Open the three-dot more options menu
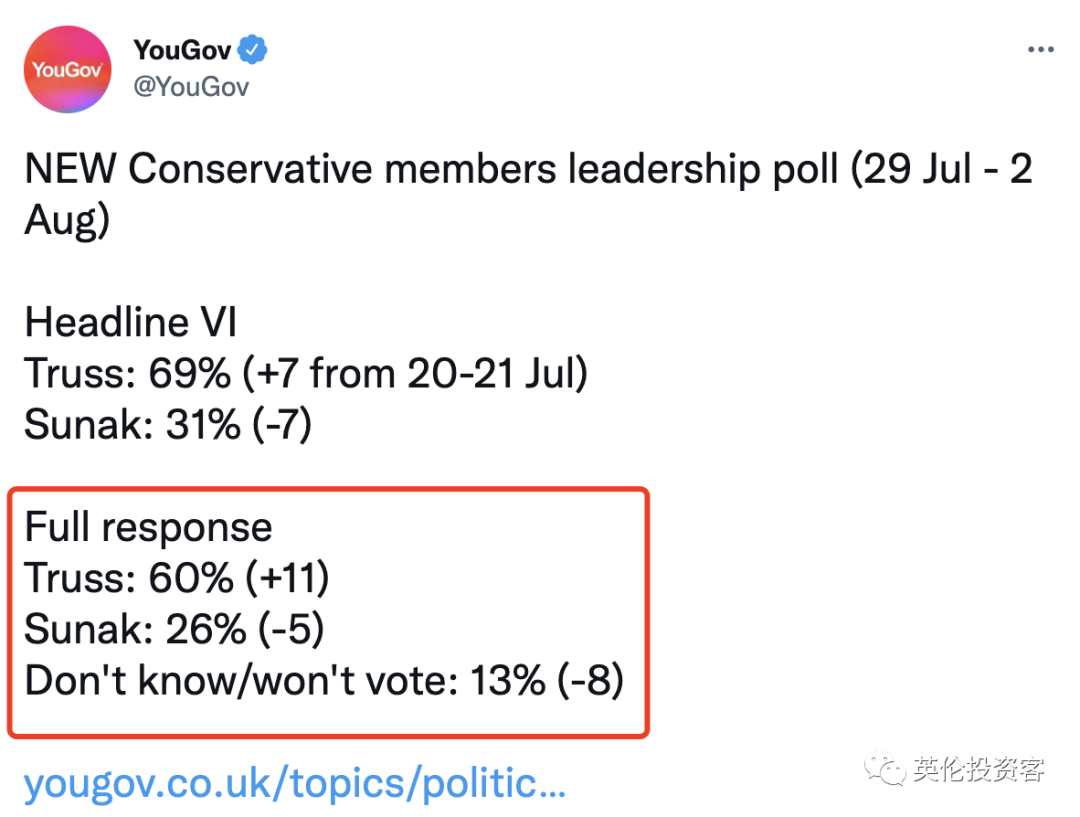The width and height of the screenshot is (1080, 817). [1041, 50]
